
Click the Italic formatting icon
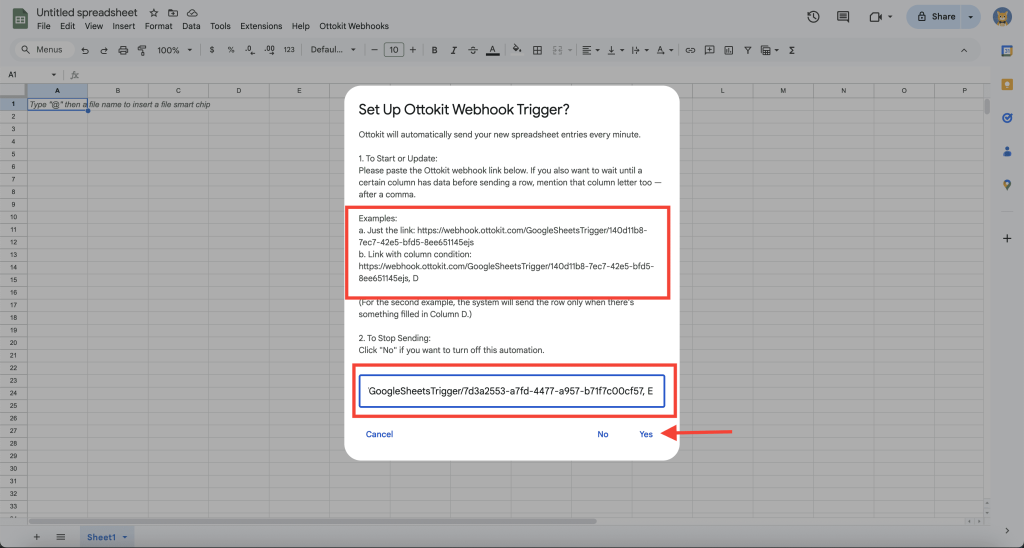click(x=453, y=50)
